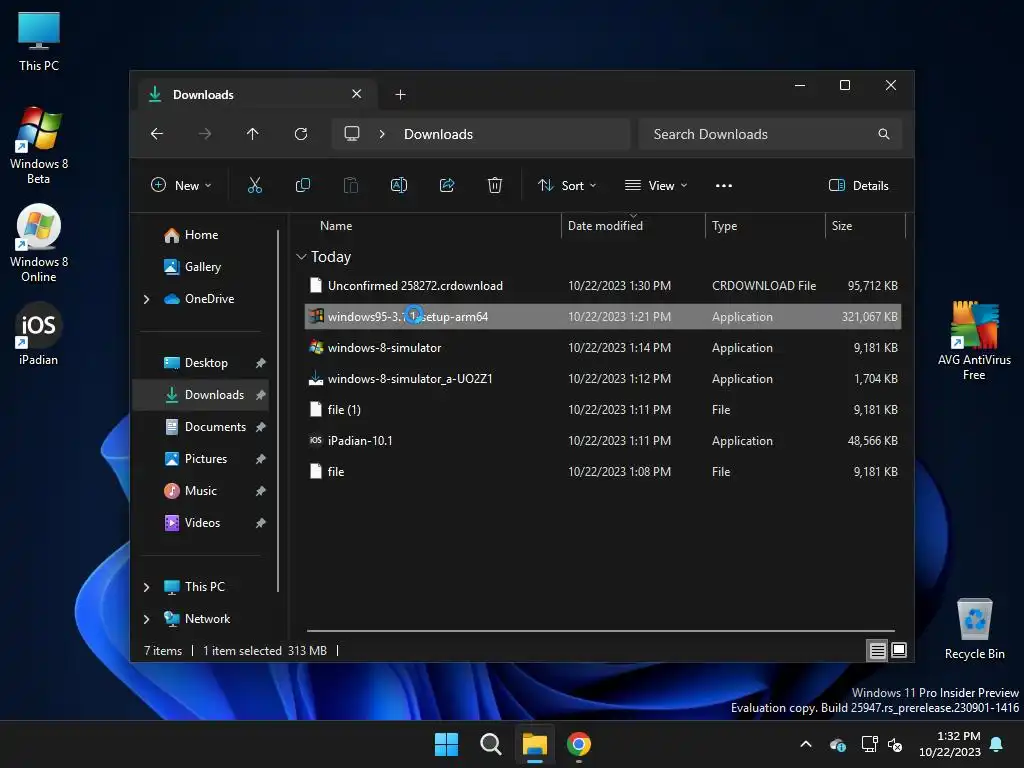Open Desktop in navigation pane

(x=203, y=363)
